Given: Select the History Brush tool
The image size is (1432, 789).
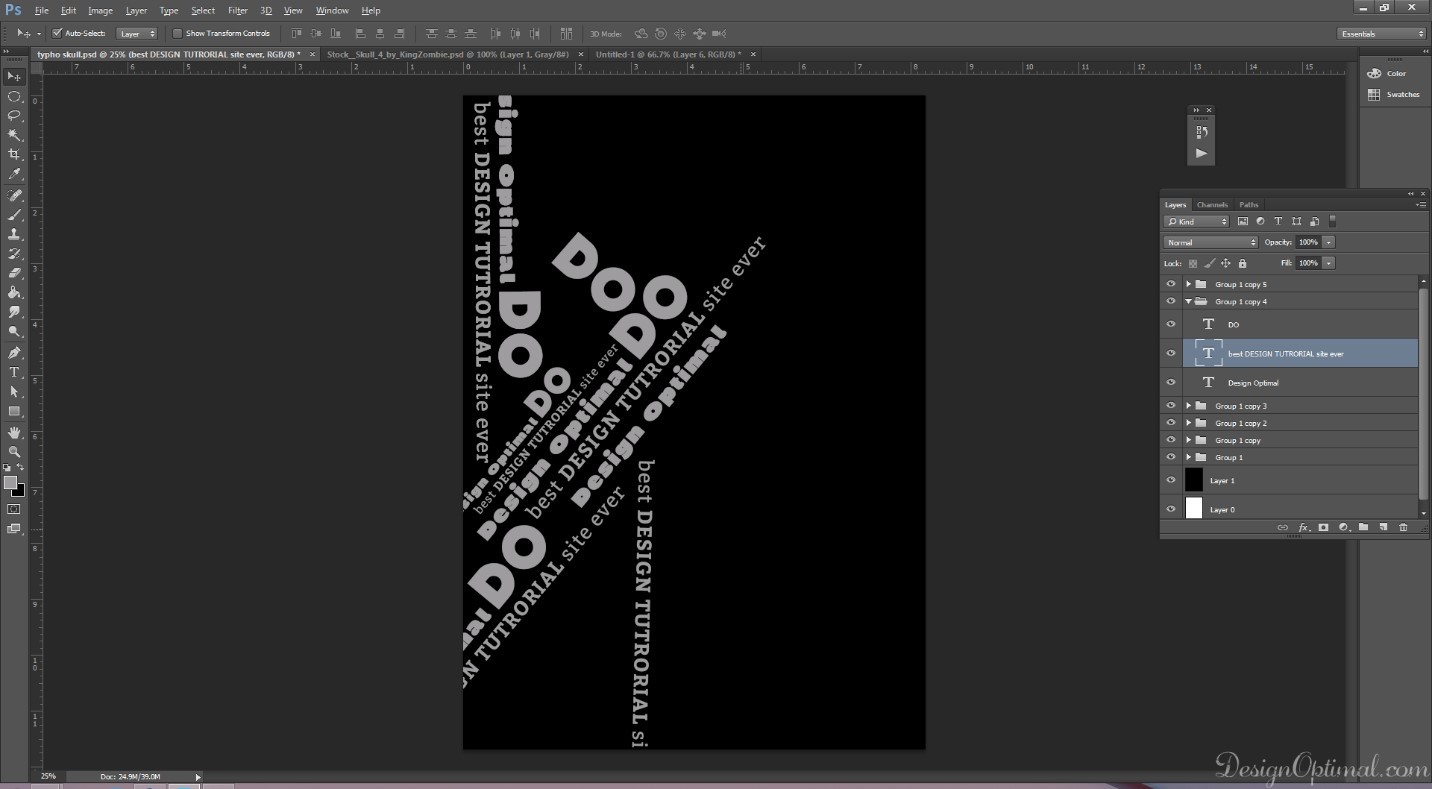Looking at the screenshot, I should tap(14, 254).
